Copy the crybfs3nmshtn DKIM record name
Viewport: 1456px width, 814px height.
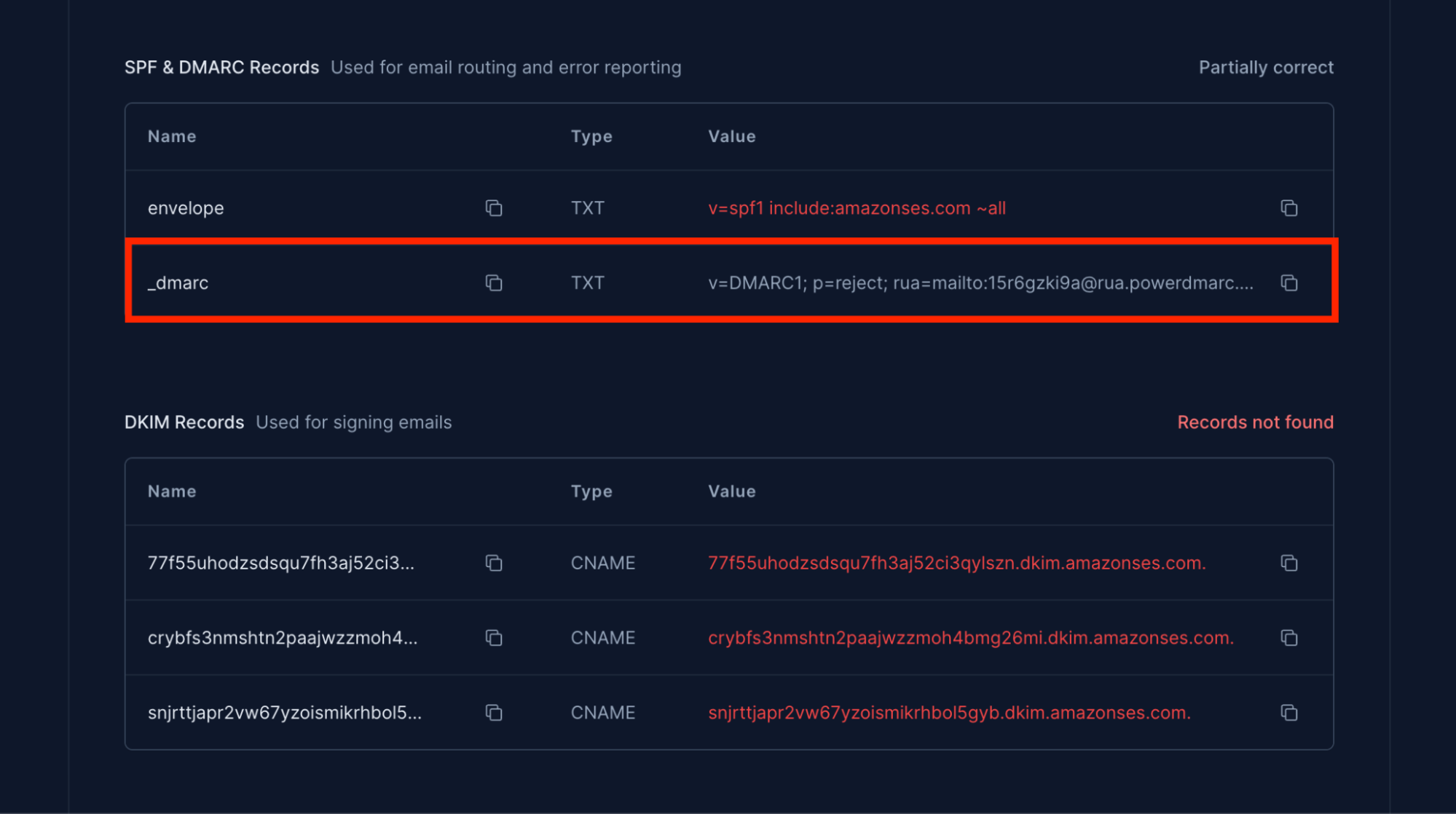494,639
